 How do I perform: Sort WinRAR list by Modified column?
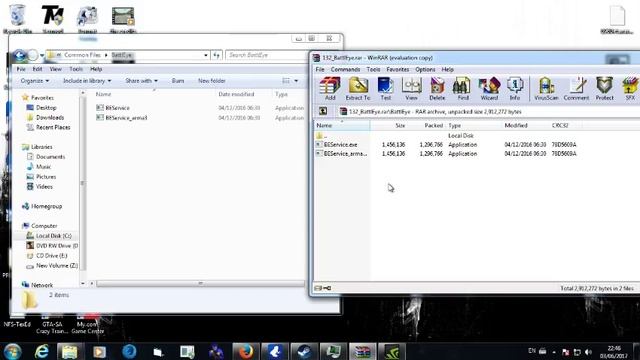click(x=516, y=125)
